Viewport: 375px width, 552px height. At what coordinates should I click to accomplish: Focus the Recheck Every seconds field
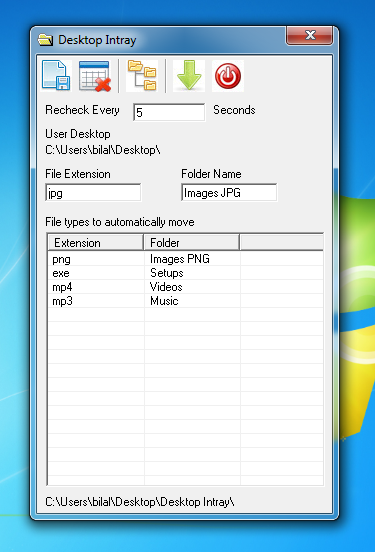(x=169, y=112)
